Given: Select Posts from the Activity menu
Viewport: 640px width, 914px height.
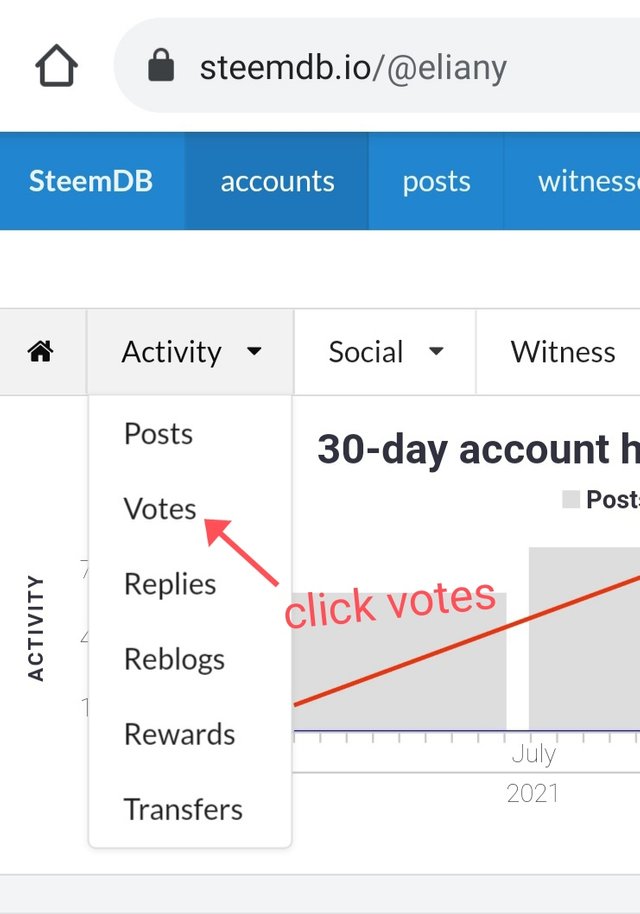Looking at the screenshot, I should [x=158, y=434].
